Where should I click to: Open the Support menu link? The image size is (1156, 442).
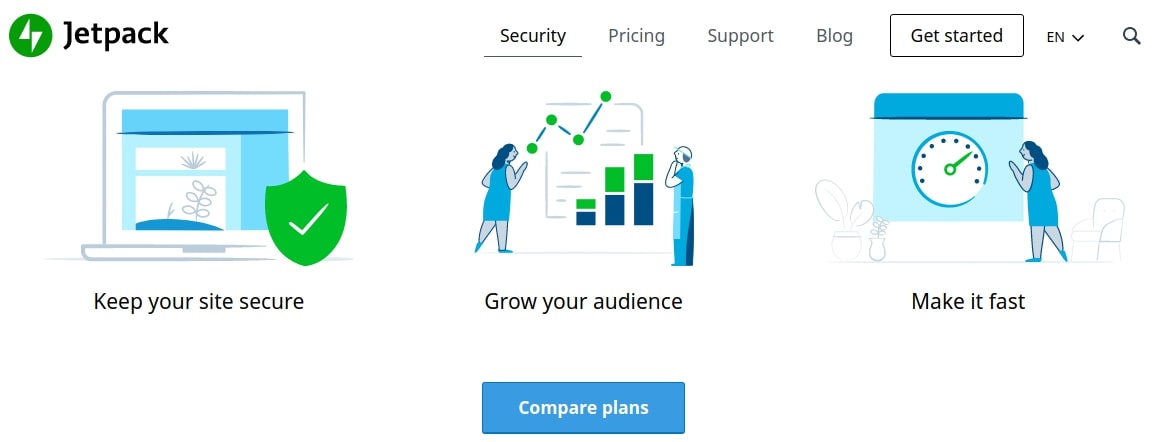click(740, 36)
